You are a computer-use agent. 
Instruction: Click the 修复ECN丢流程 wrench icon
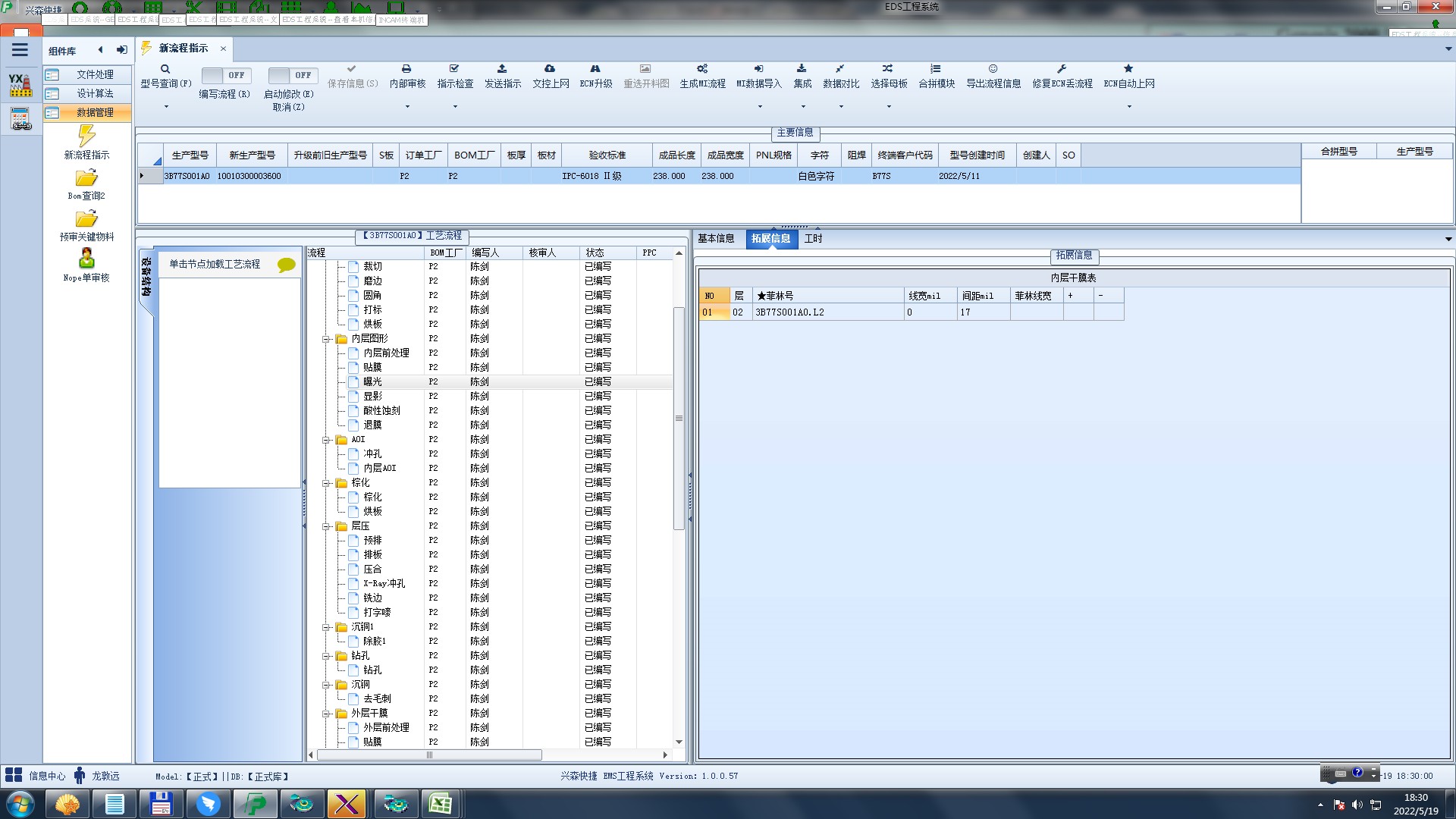(x=1062, y=69)
